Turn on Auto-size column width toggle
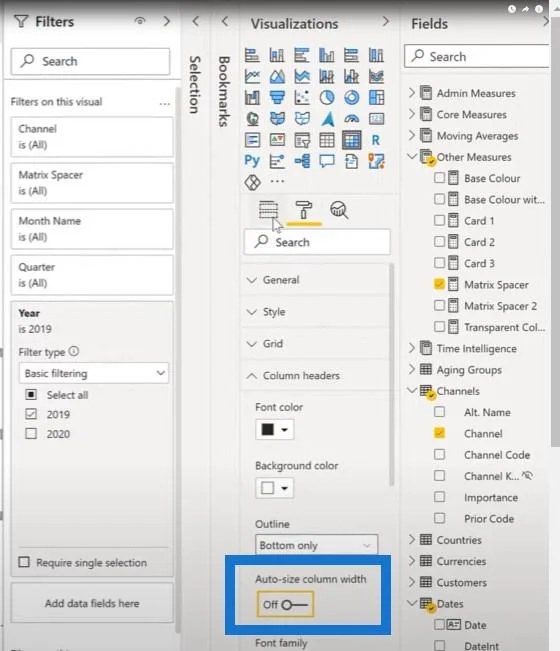The image size is (560, 651). 285,604
